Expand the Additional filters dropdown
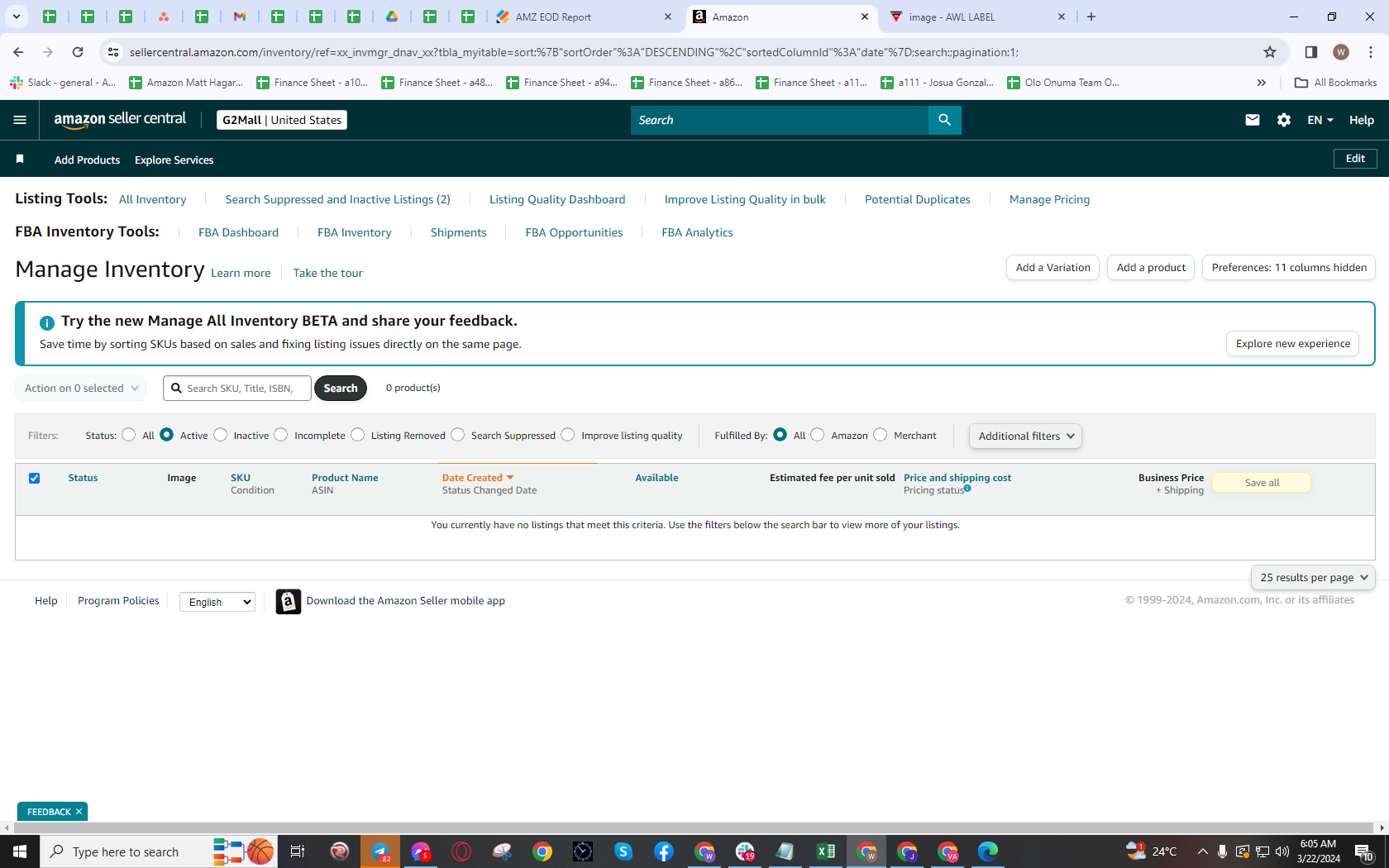The height and width of the screenshot is (868, 1389). (x=1025, y=436)
